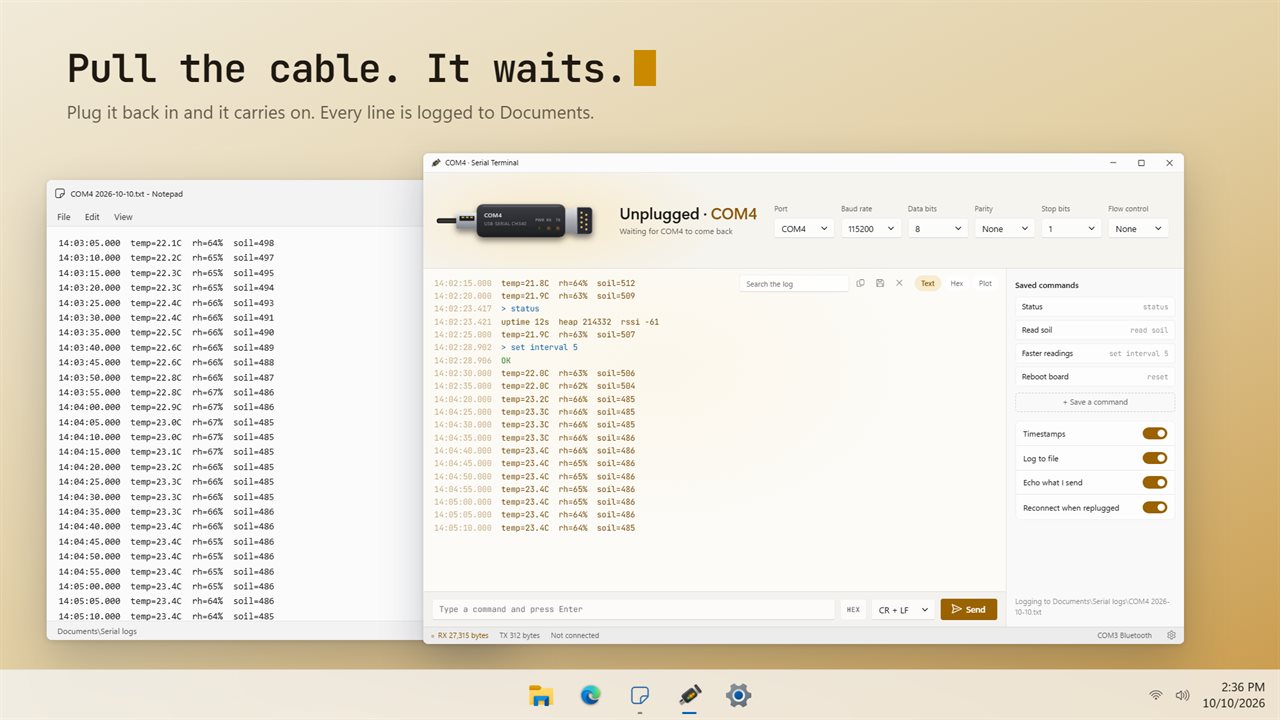Open Settings gear on the taskbar

pos(739,696)
